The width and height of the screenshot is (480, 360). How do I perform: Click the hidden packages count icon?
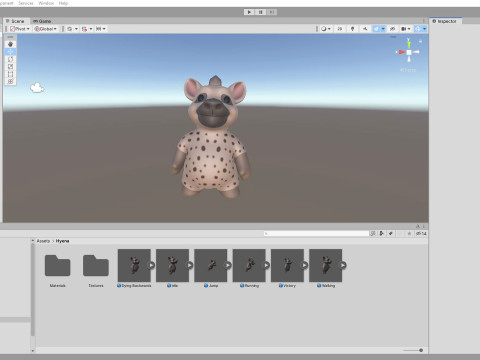[421, 233]
